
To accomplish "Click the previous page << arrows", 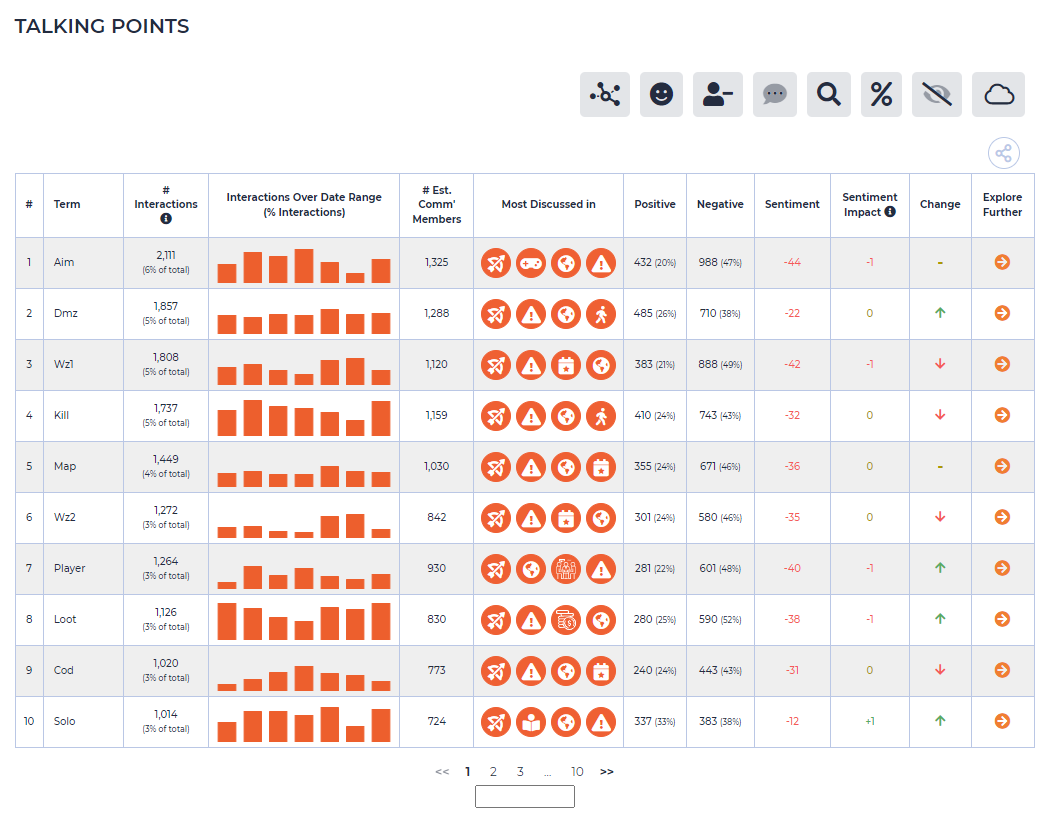I will click(x=442, y=772).
